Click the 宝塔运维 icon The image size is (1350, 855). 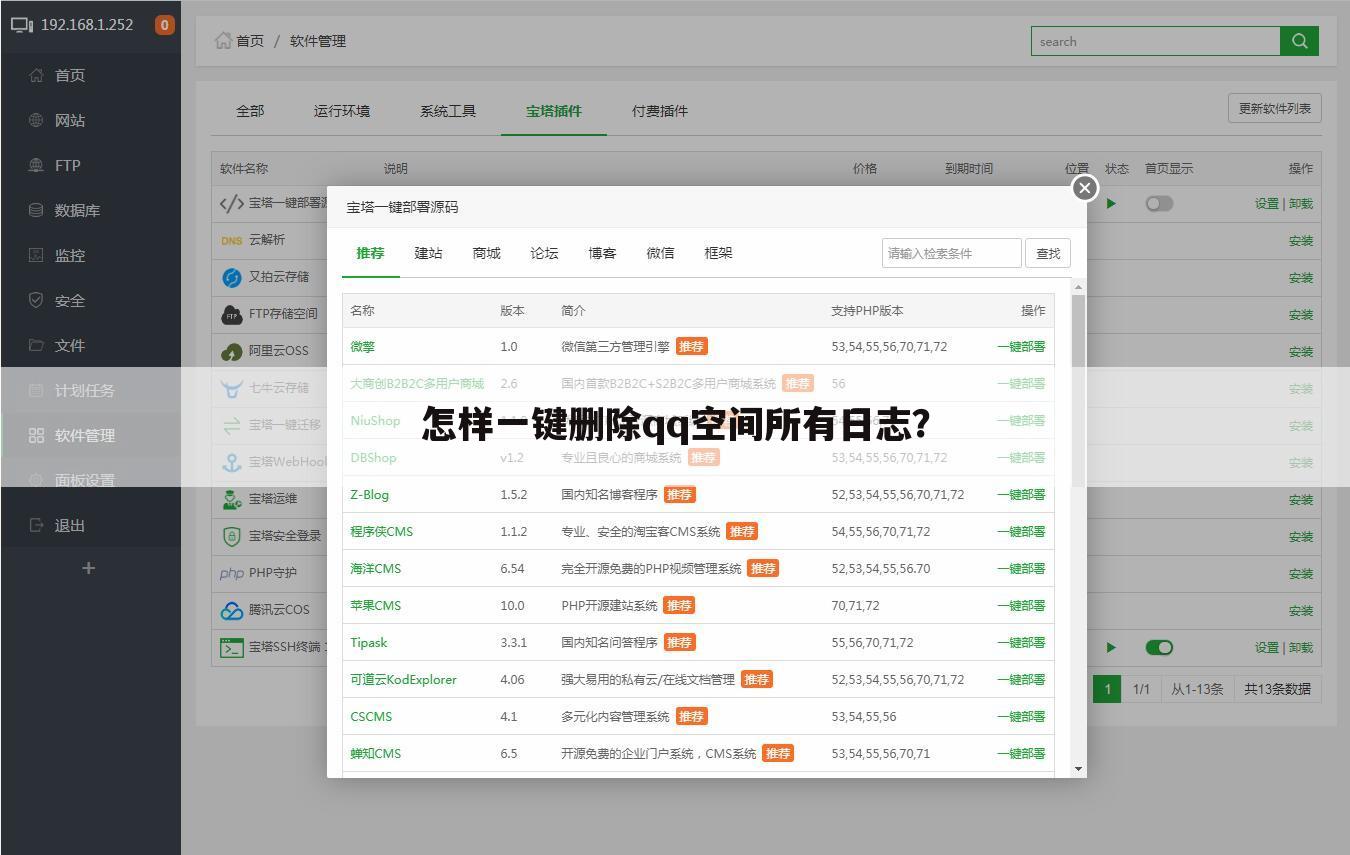click(231, 499)
